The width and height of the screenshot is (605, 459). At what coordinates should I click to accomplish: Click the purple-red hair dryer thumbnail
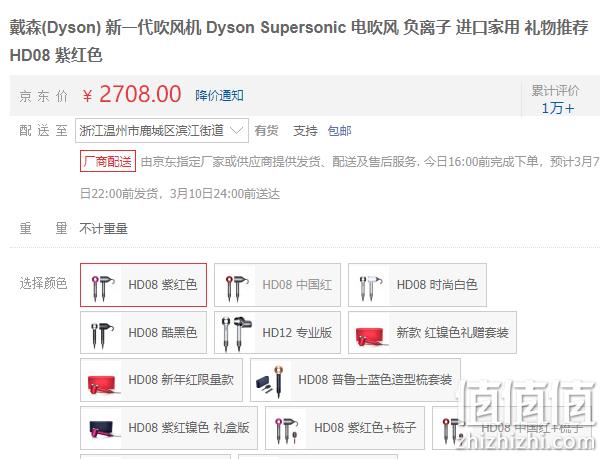pos(102,286)
